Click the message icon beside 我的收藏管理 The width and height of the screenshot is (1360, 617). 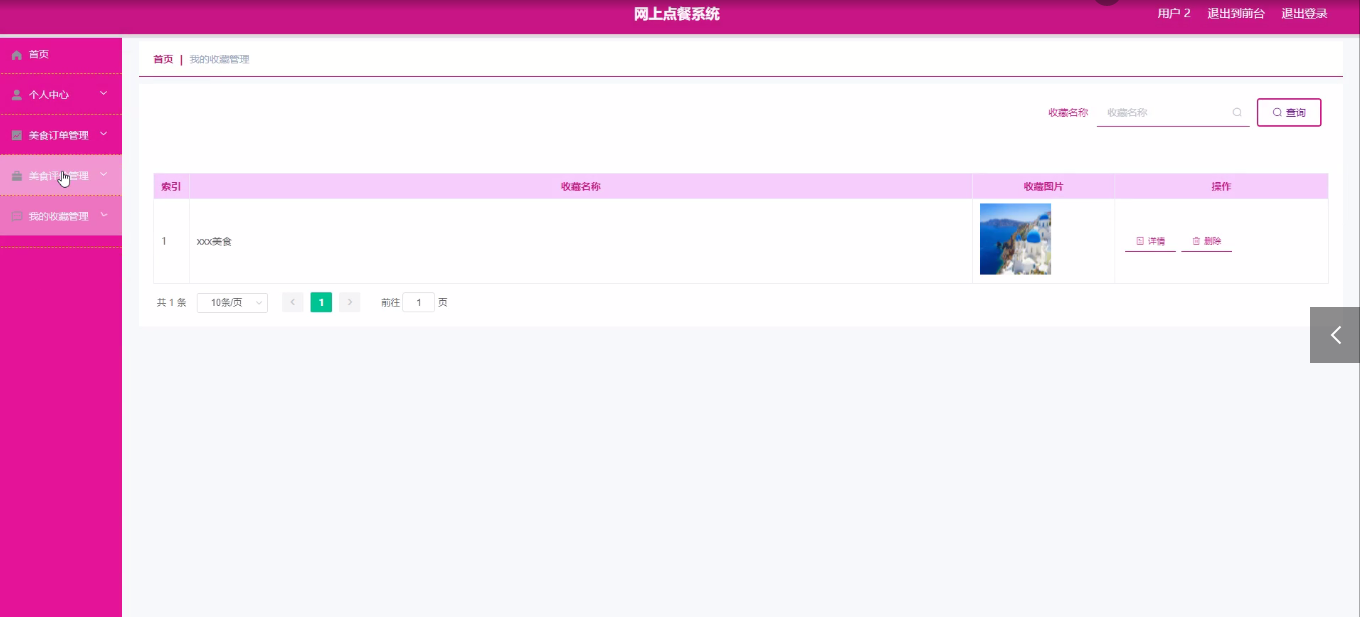(16, 215)
